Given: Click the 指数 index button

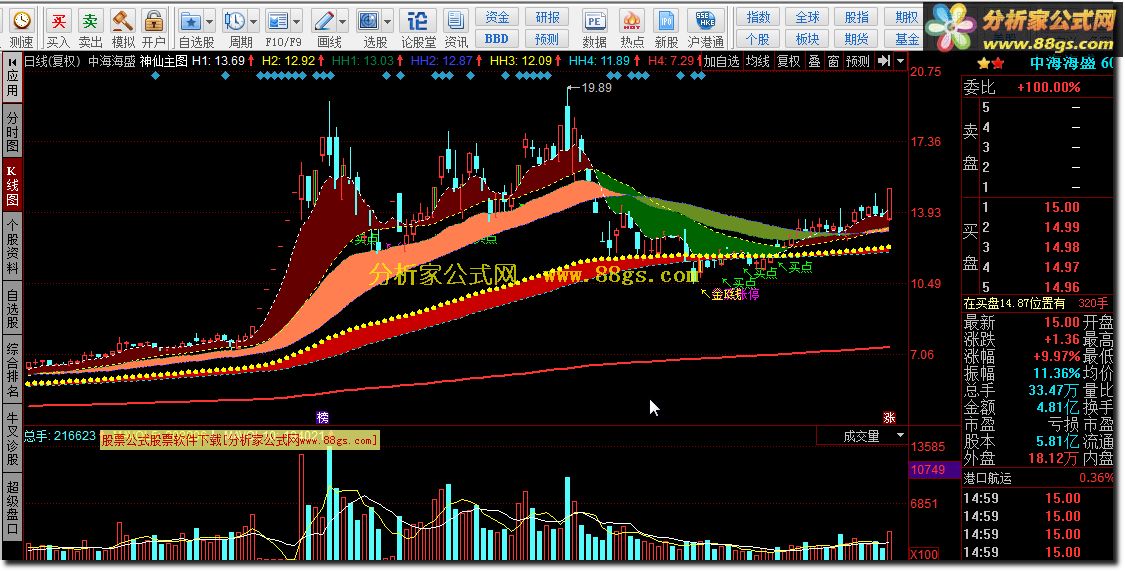Looking at the screenshot, I should (x=759, y=16).
